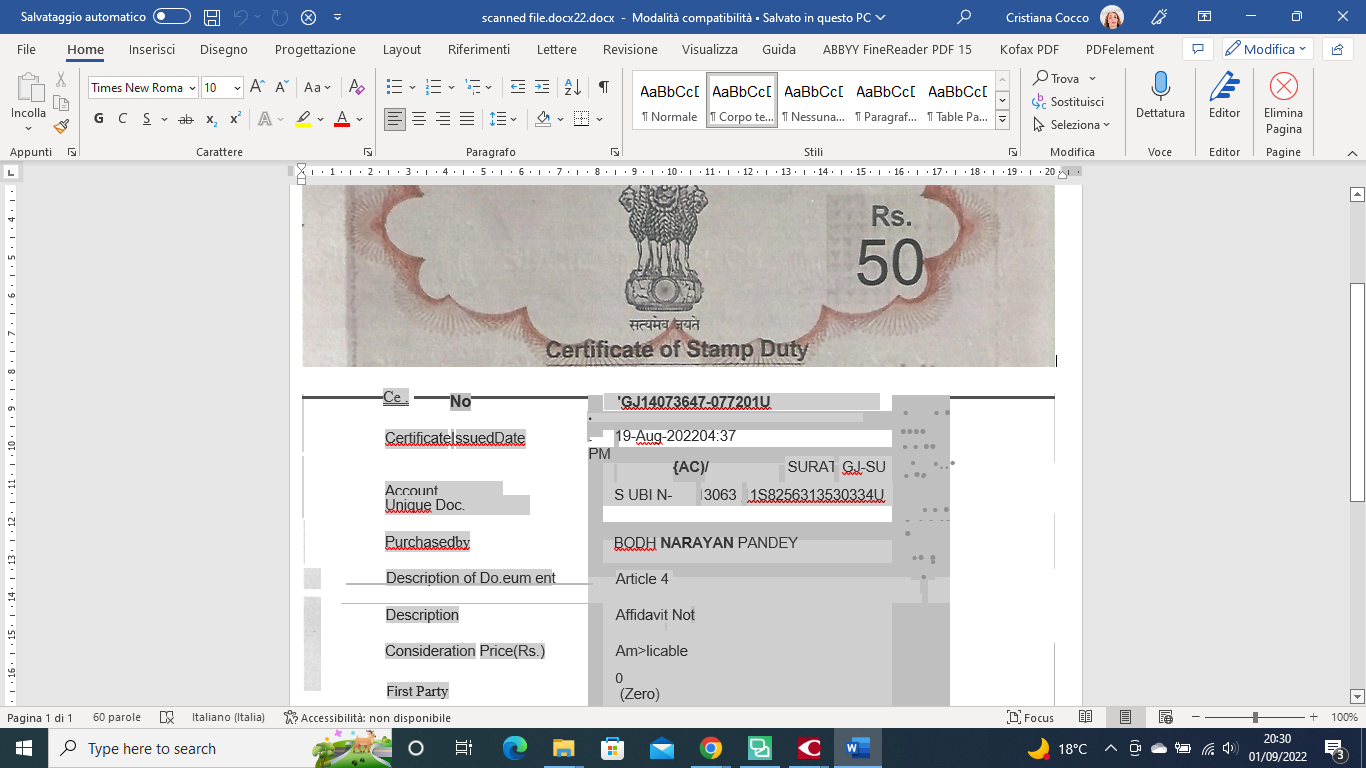Apply the Table Pa... style

click(x=957, y=101)
